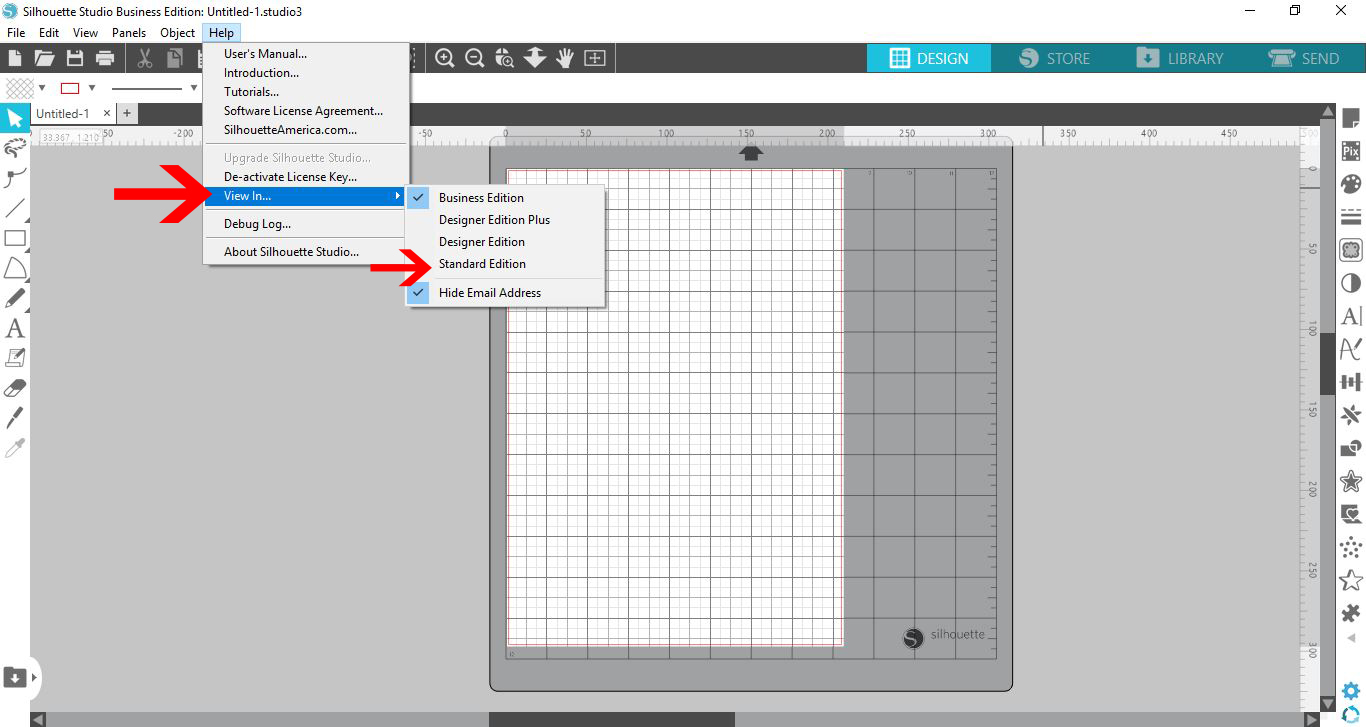Click the Copy icon in toolbar

(x=175, y=58)
